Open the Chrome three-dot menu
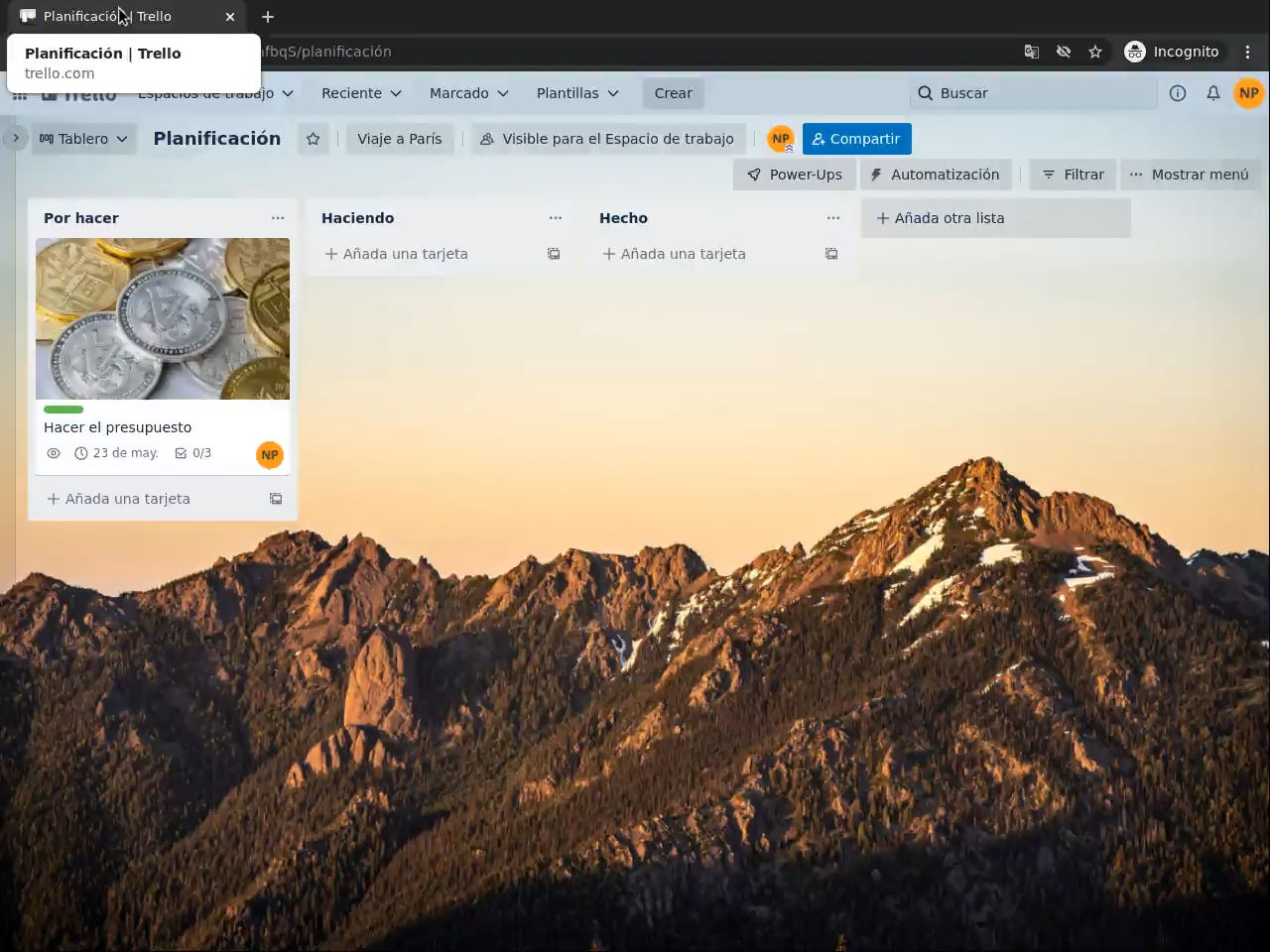The image size is (1270, 952). pyautogui.click(x=1248, y=52)
